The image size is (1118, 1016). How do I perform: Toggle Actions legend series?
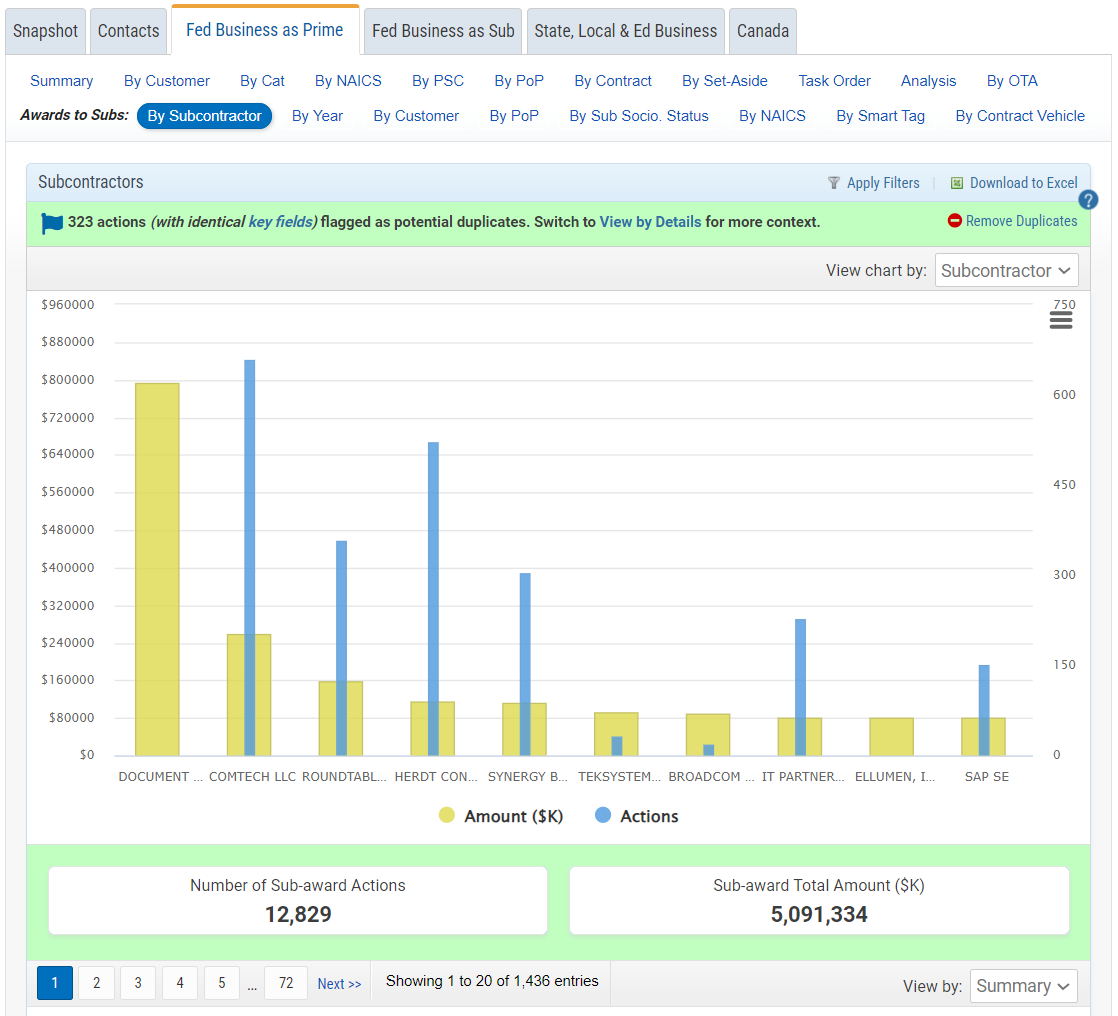click(636, 816)
